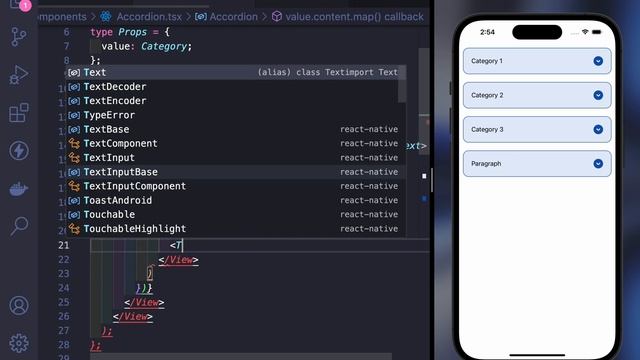This screenshot has width=640, height=360.
Task: Select value.content.map() callback breadcrumb
Action: (x=354, y=17)
